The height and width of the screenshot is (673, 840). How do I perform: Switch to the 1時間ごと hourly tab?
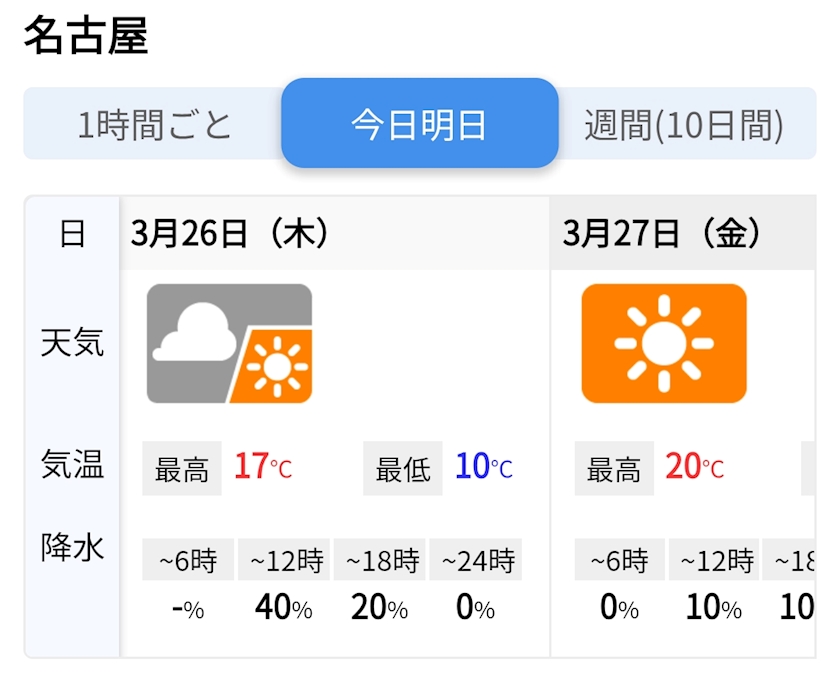[x=154, y=125]
